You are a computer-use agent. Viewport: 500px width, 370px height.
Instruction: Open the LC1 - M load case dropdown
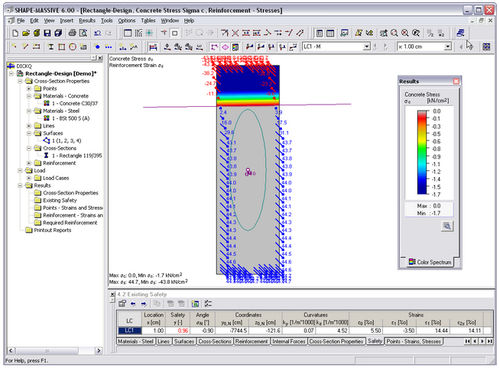(366, 47)
